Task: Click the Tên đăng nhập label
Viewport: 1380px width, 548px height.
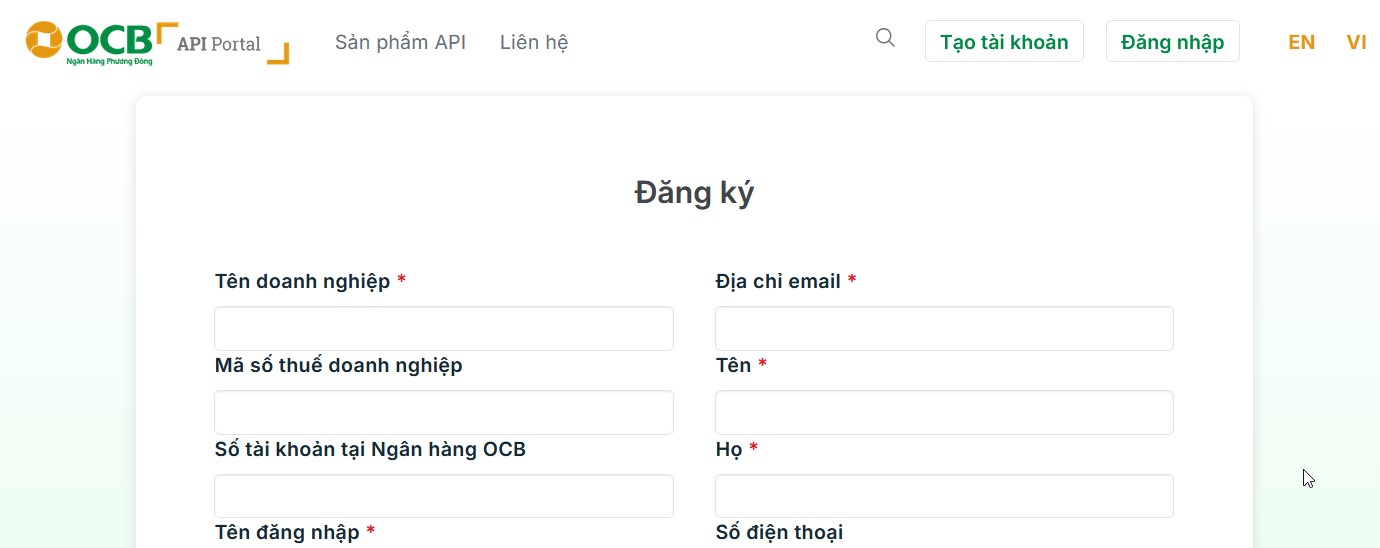Action: pyautogui.click(x=287, y=532)
